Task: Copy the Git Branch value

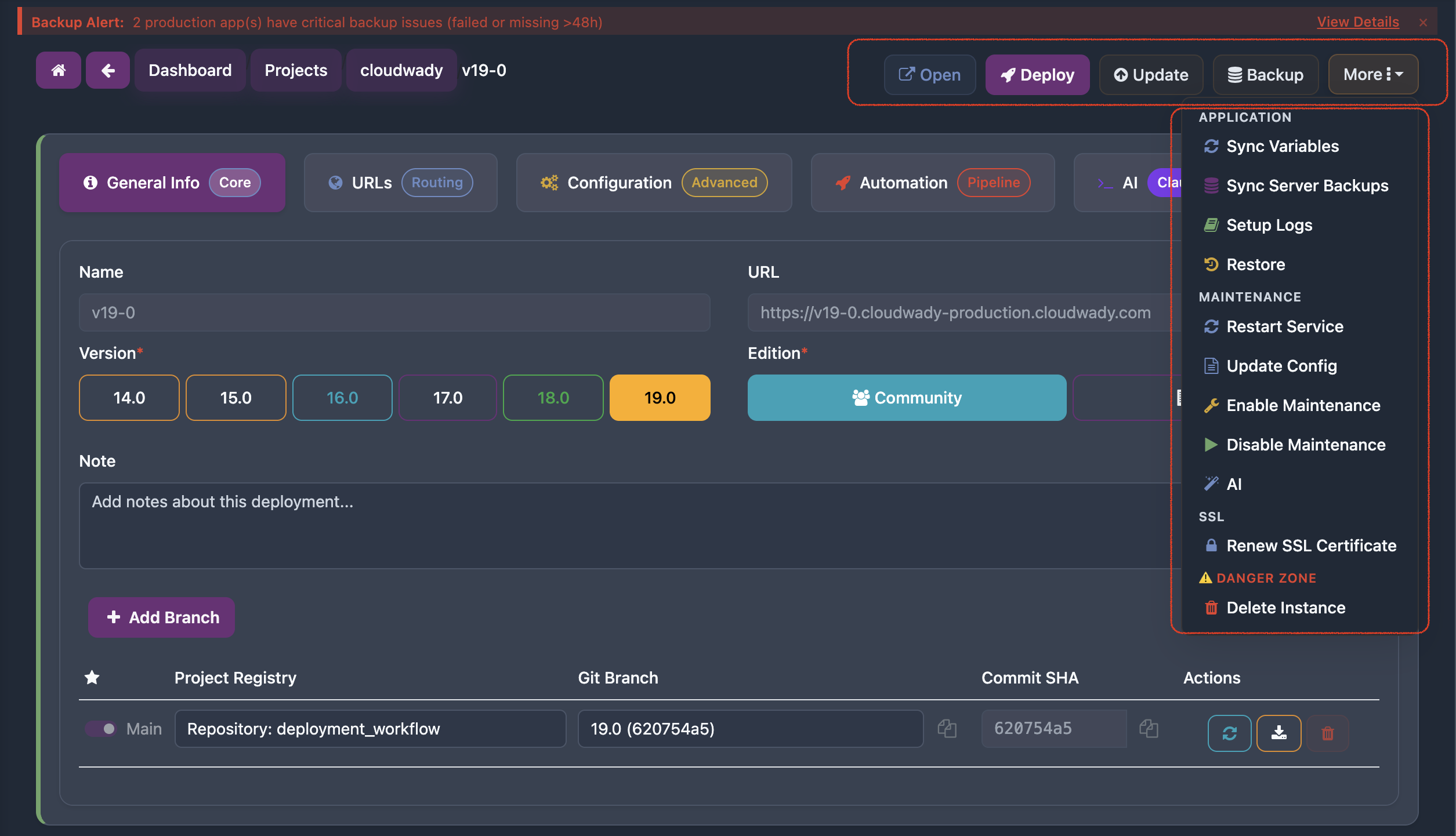Action: (x=947, y=729)
